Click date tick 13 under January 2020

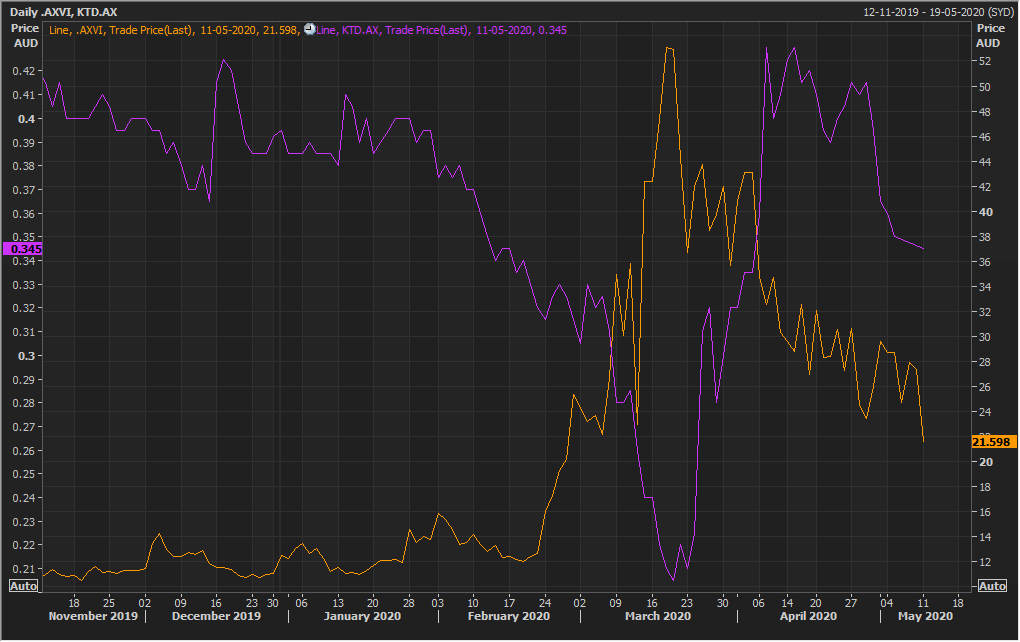coord(338,603)
